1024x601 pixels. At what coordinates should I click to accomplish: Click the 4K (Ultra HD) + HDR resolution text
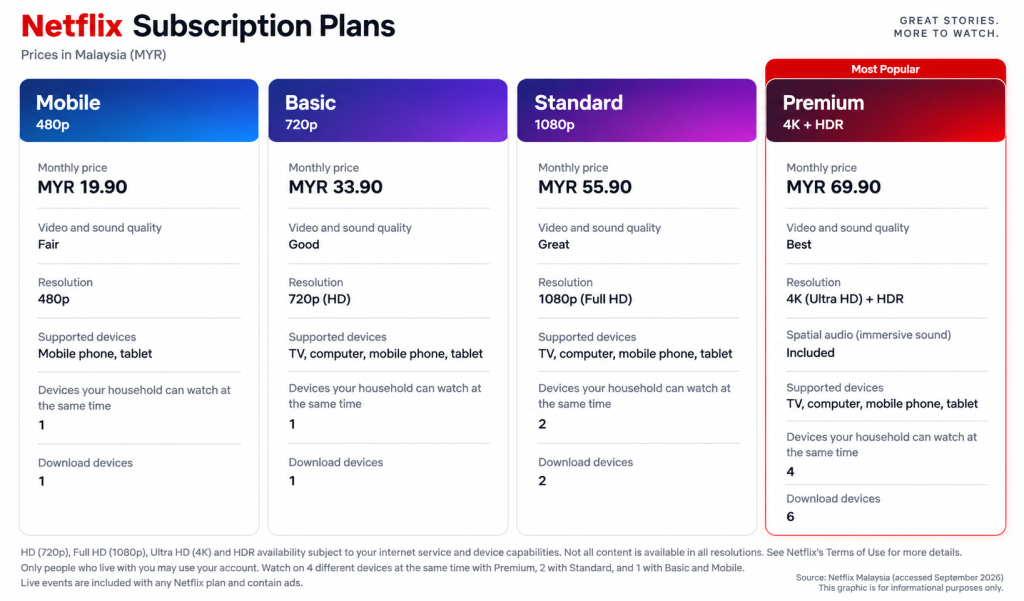point(845,299)
